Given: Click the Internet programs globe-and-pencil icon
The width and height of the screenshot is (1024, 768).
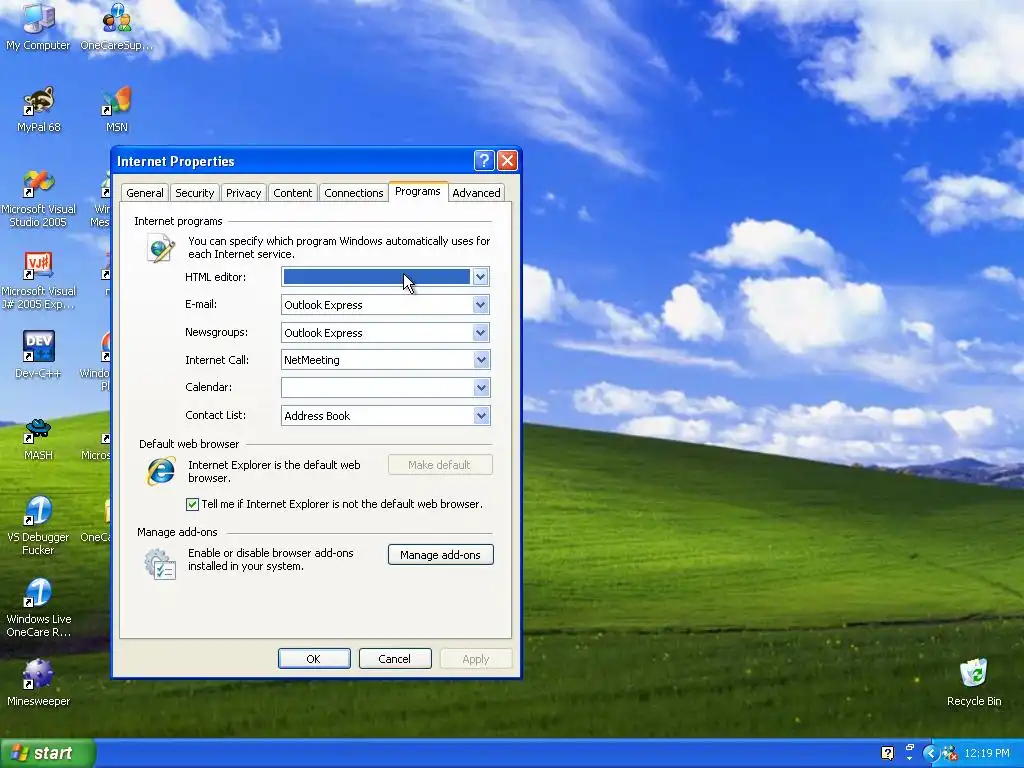Looking at the screenshot, I should [161, 249].
